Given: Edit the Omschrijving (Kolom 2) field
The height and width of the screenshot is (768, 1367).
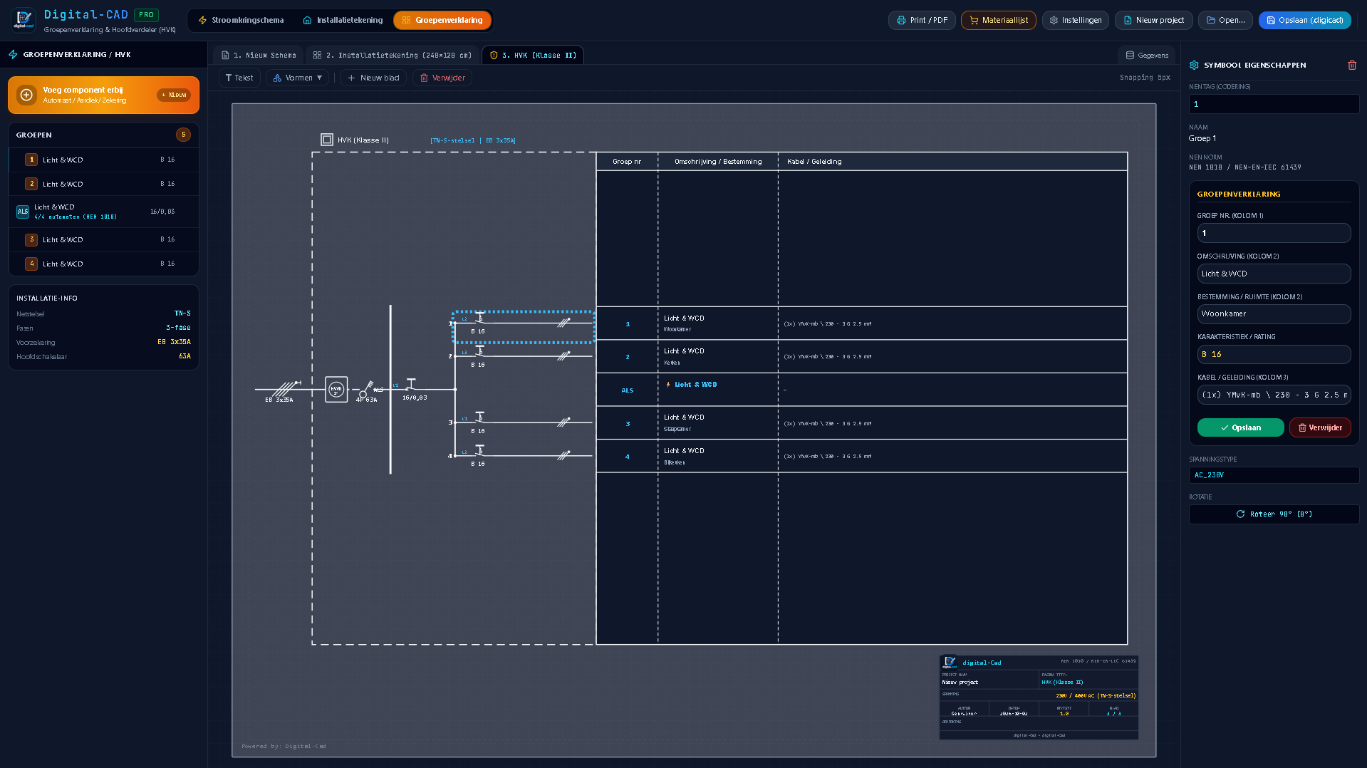Looking at the screenshot, I should point(1274,273).
